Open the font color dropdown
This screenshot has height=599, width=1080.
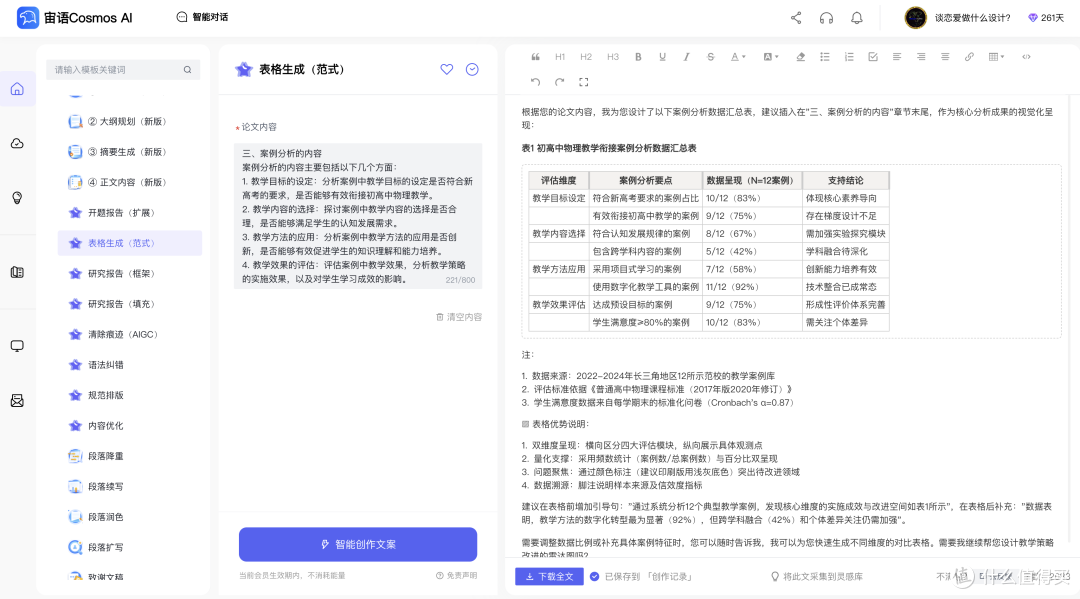(738, 57)
